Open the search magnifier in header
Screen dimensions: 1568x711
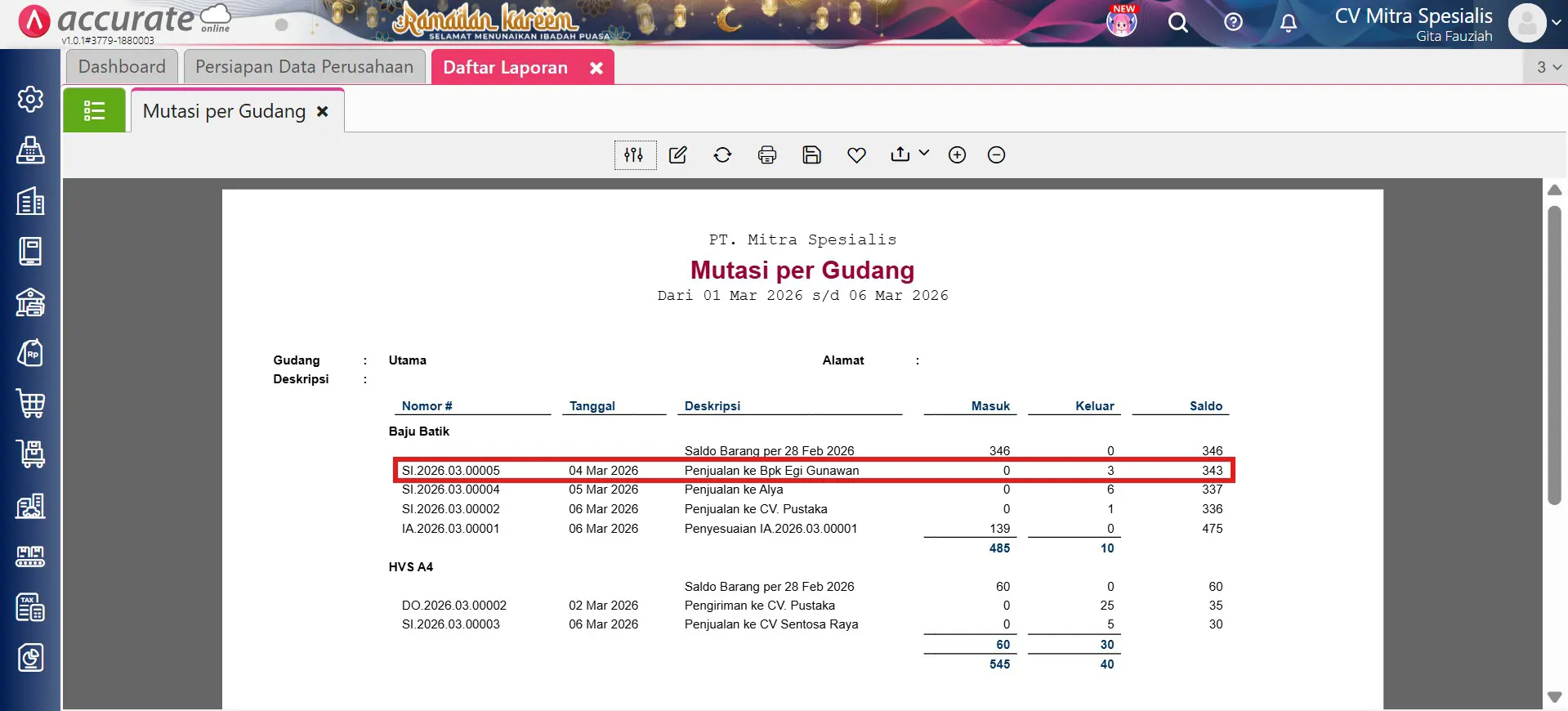tap(1177, 23)
